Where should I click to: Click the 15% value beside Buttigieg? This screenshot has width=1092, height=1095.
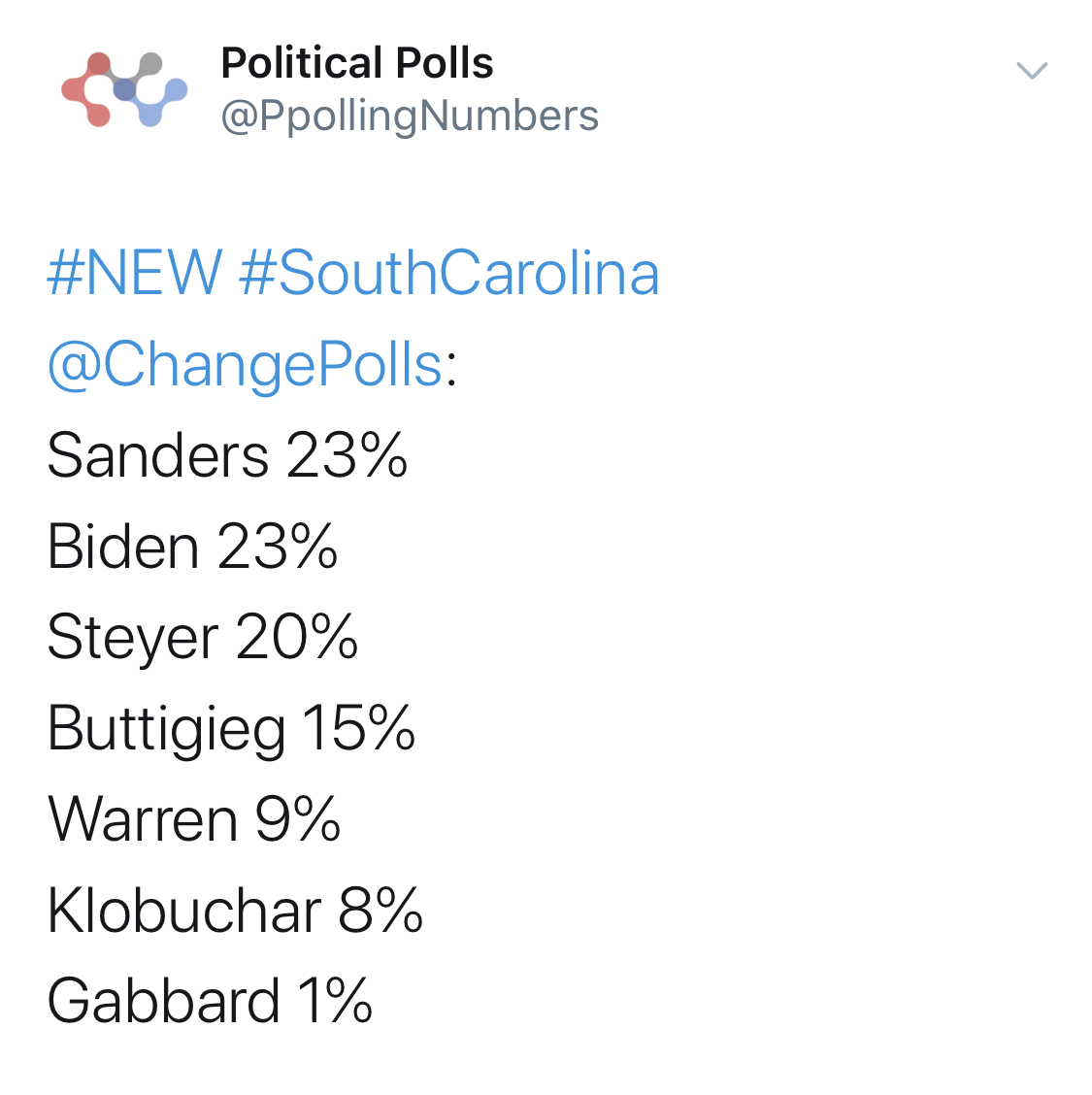pyautogui.click(x=359, y=728)
